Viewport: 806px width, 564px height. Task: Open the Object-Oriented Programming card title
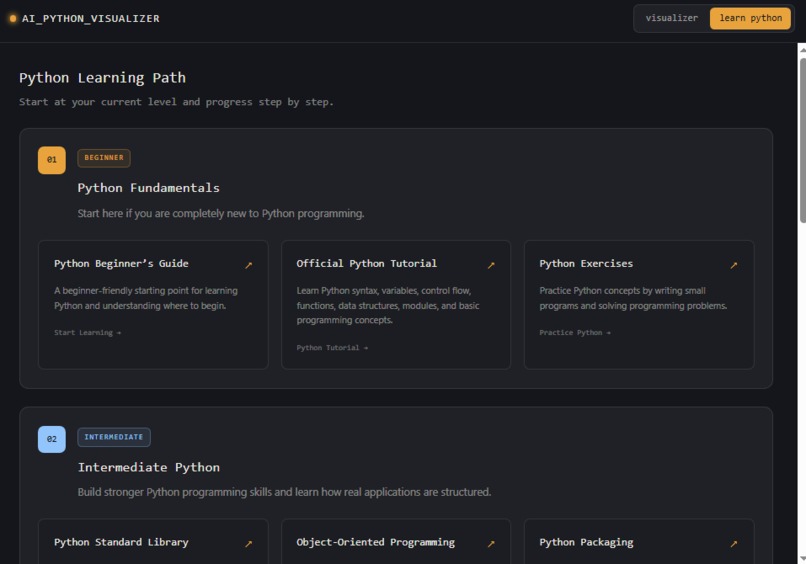[376, 542]
